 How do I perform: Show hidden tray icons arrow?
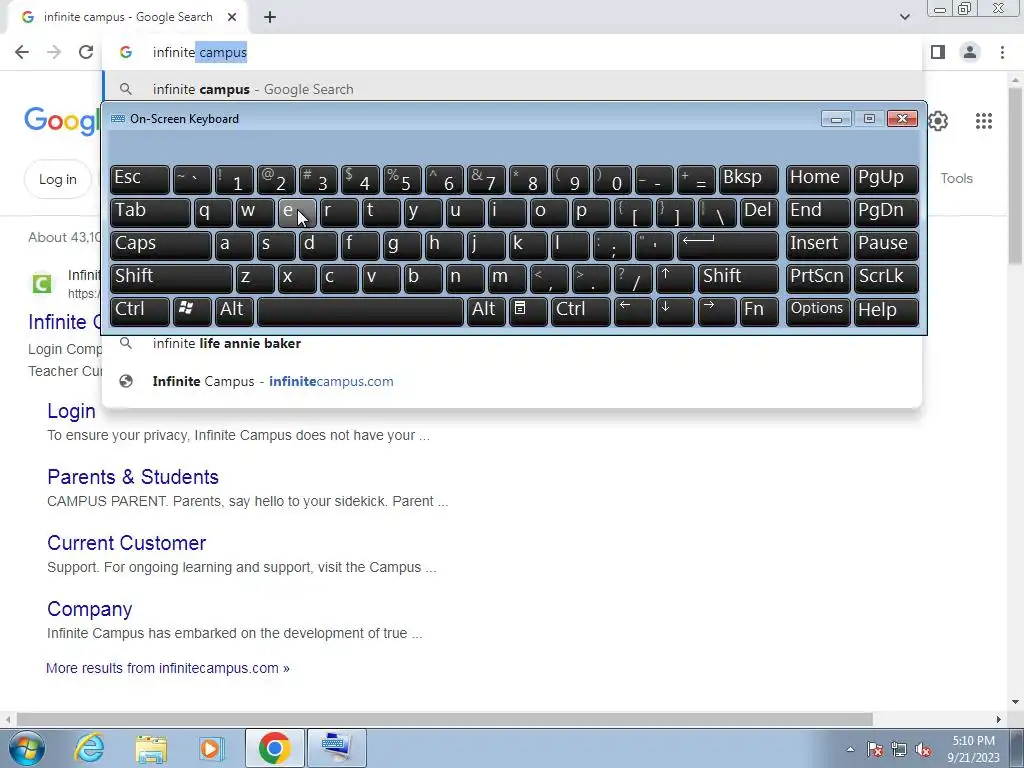(x=850, y=750)
